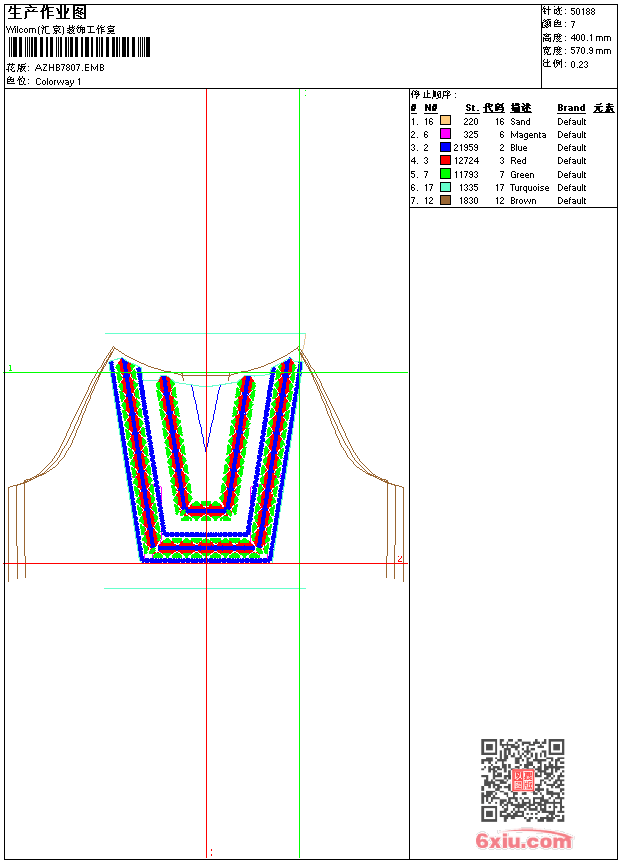Select the file name AZHB7807.EMB
Viewport: 620px width, 860px height.
69,68
